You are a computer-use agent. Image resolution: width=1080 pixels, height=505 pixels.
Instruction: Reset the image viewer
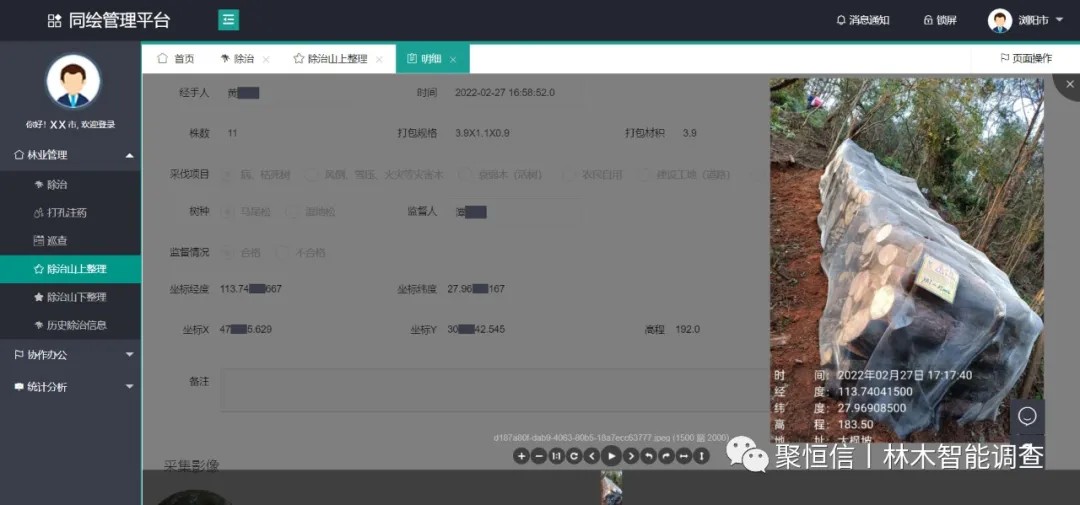tap(574, 456)
